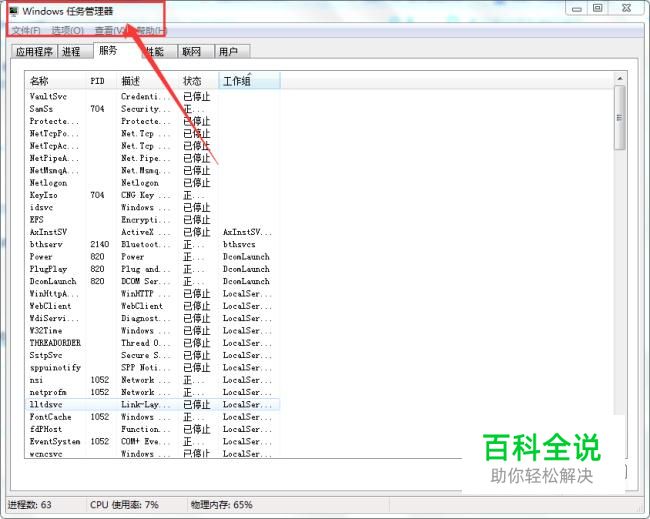Screen dimensions: 650x519
Task: Click the services list scrollbar thumb
Action: click(x=620, y=118)
